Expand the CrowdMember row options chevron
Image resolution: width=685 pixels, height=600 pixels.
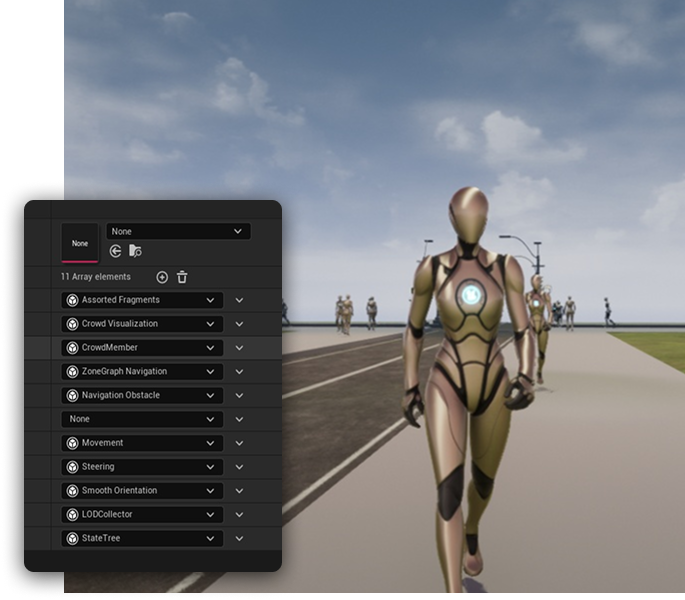pos(239,348)
